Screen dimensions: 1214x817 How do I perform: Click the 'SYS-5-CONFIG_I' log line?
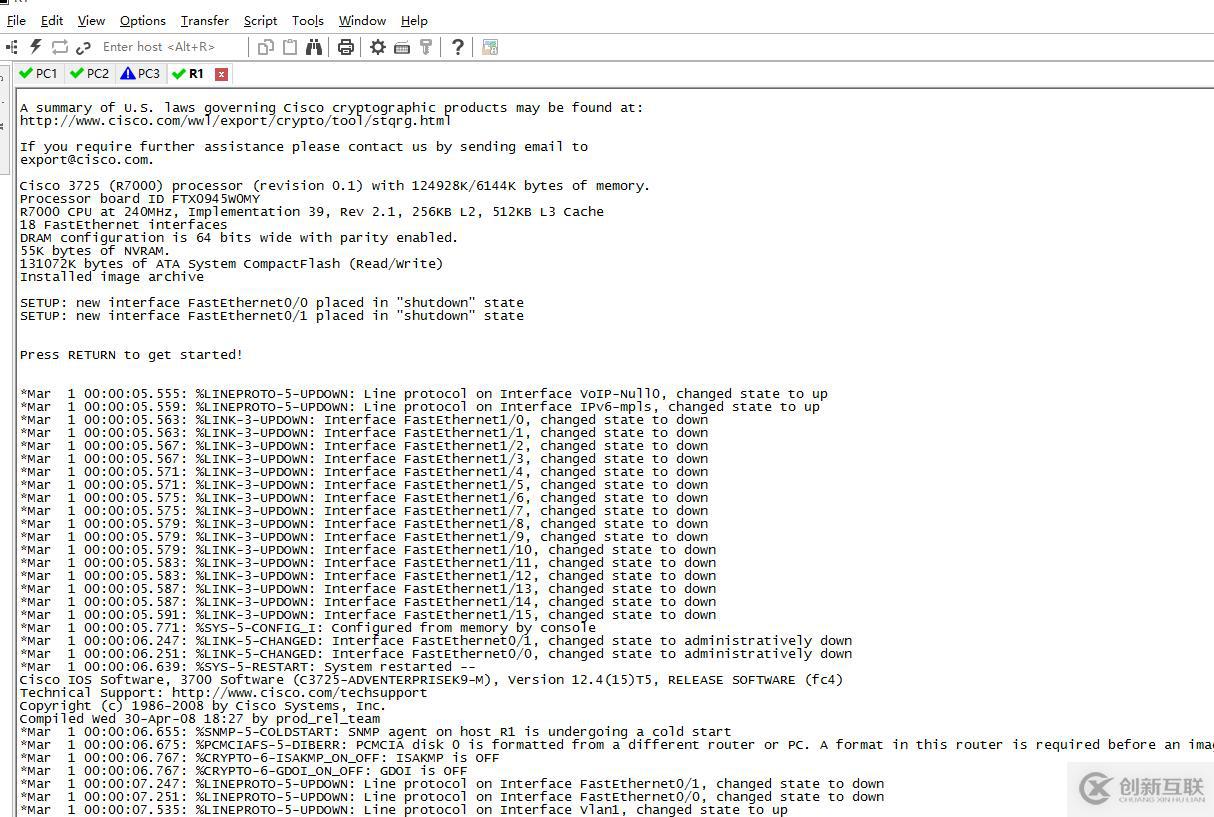point(308,628)
